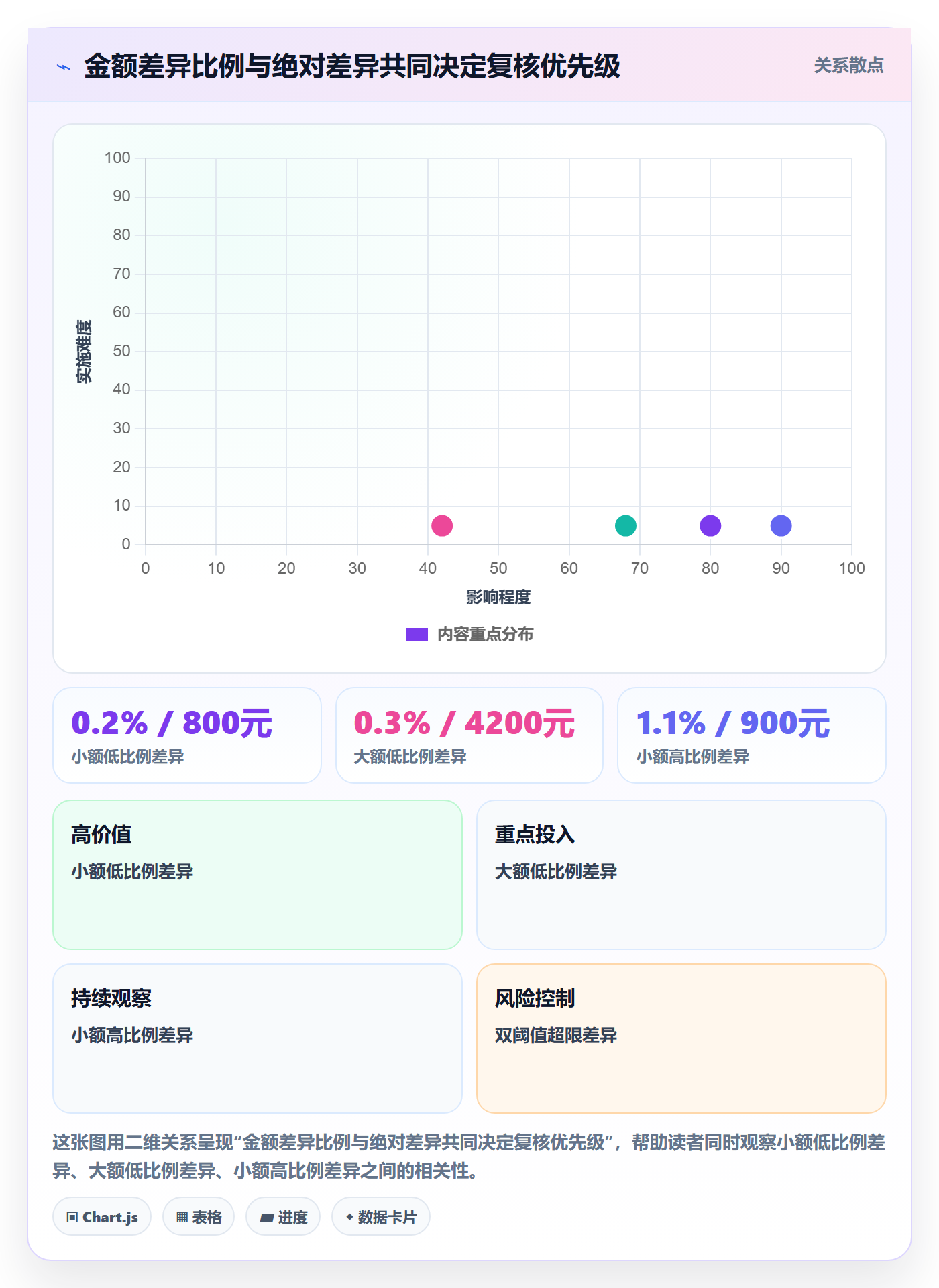Image resolution: width=939 pixels, height=1288 pixels.
Task: Select the 1.1% / 900元 data card
Action: (752, 735)
